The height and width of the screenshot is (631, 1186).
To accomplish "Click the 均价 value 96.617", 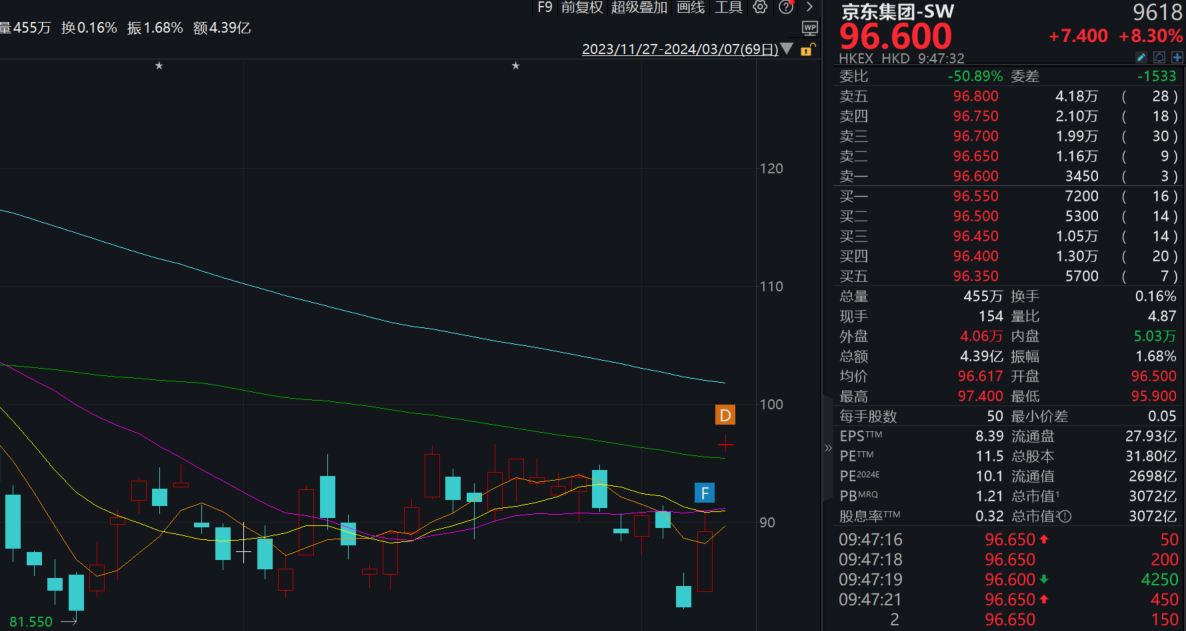I will click(x=980, y=376).
